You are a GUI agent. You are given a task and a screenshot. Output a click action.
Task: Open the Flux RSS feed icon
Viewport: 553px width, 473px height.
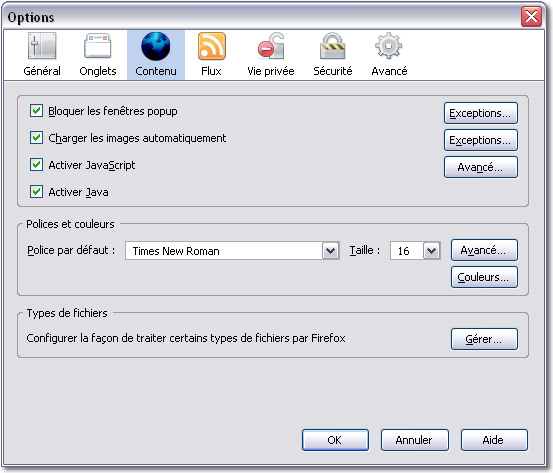212,46
